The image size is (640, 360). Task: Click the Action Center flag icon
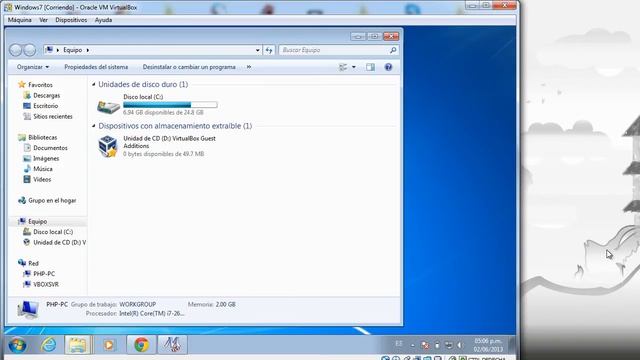click(x=425, y=345)
